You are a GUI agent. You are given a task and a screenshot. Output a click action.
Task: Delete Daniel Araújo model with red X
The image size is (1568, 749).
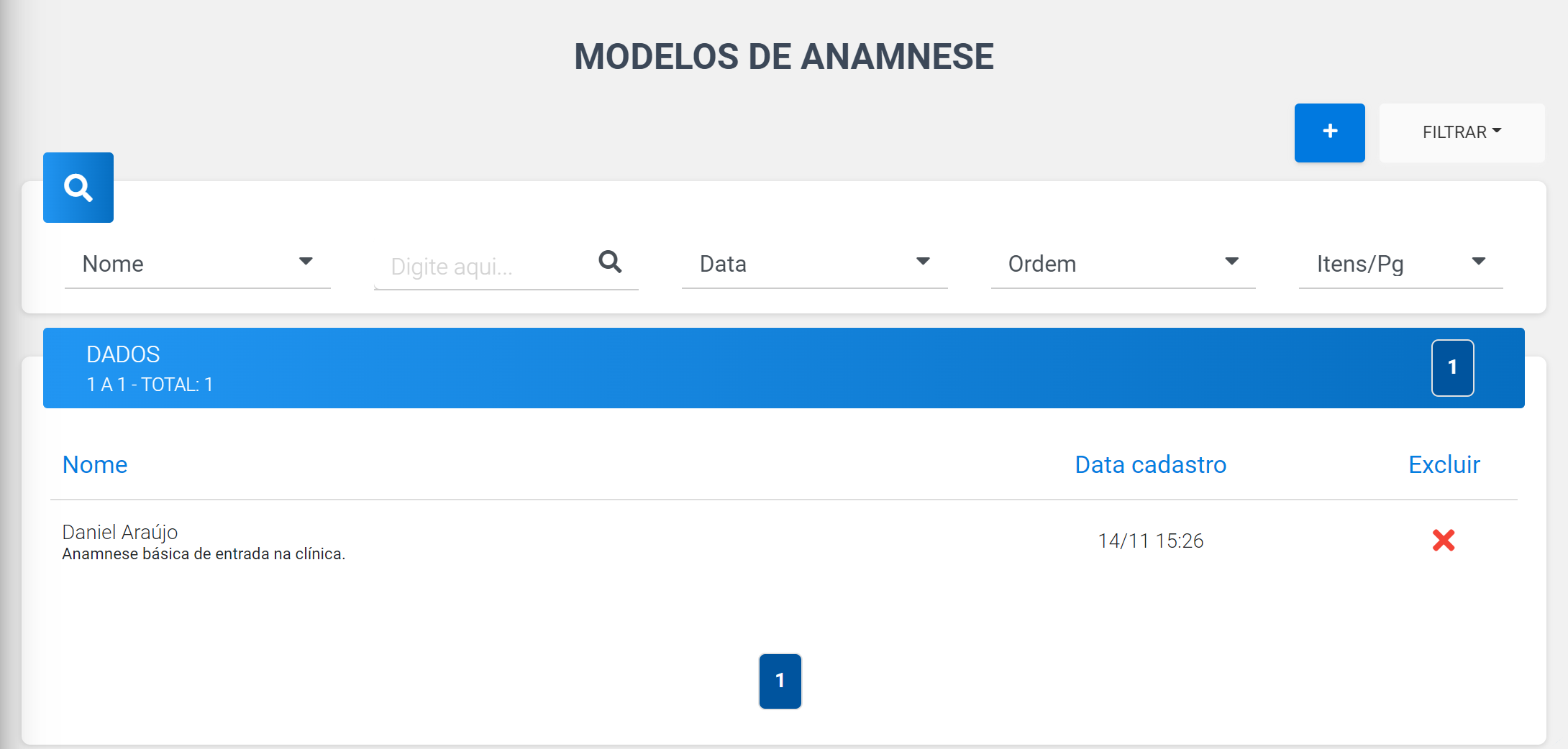tap(1443, 540)
